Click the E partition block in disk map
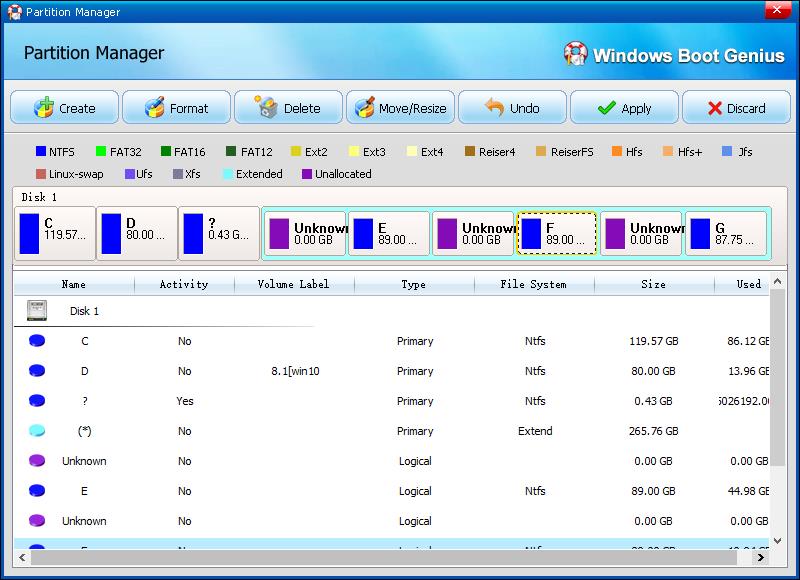800x580 pixels. (388, 234)
